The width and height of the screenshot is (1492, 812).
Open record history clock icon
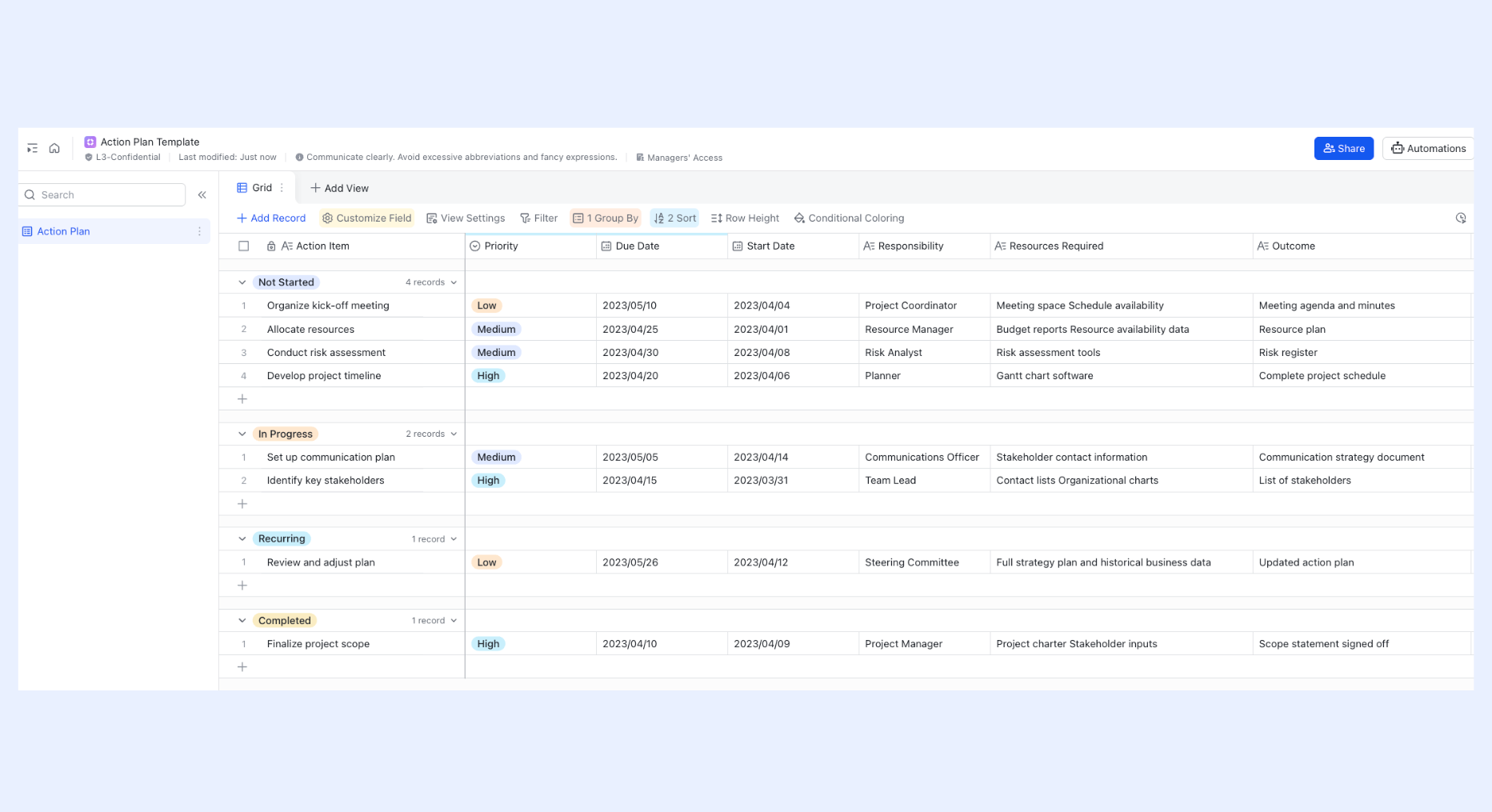click(x=1461, y=218)
